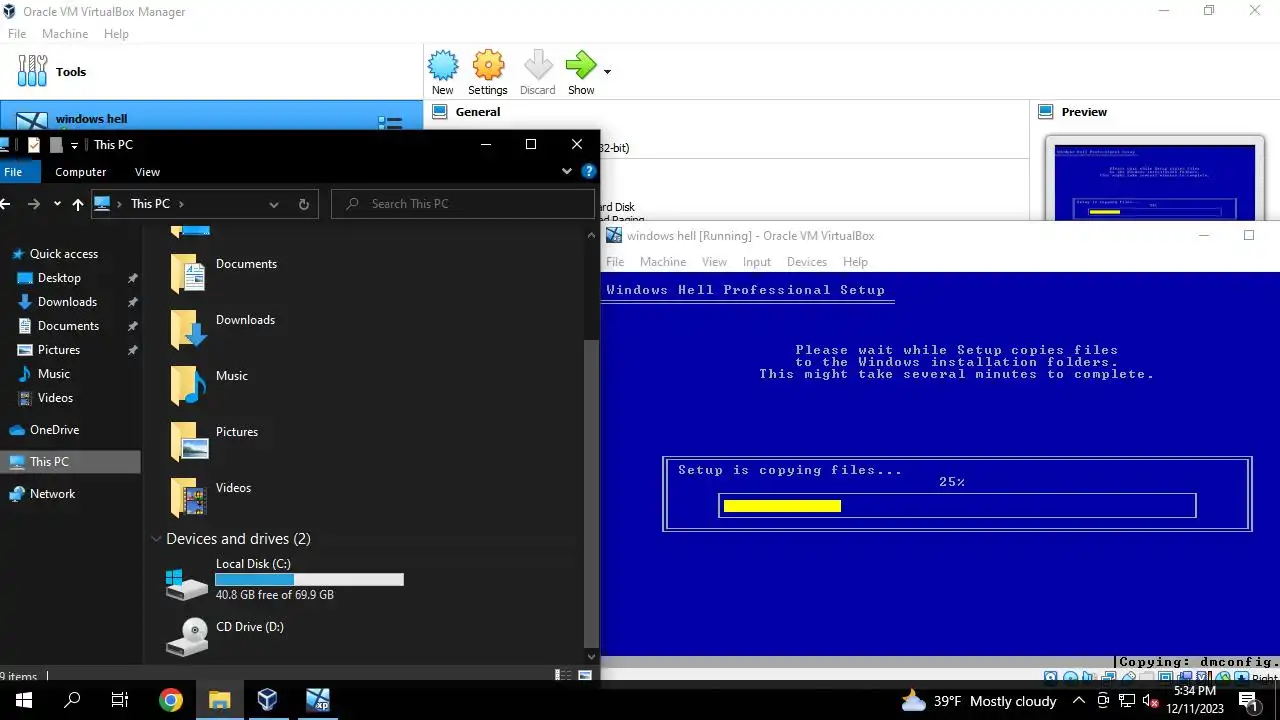Switch to Computer ribbon tab in Explorer
The height and width of the screenshot is (720, 1280).
pos(81,172)
